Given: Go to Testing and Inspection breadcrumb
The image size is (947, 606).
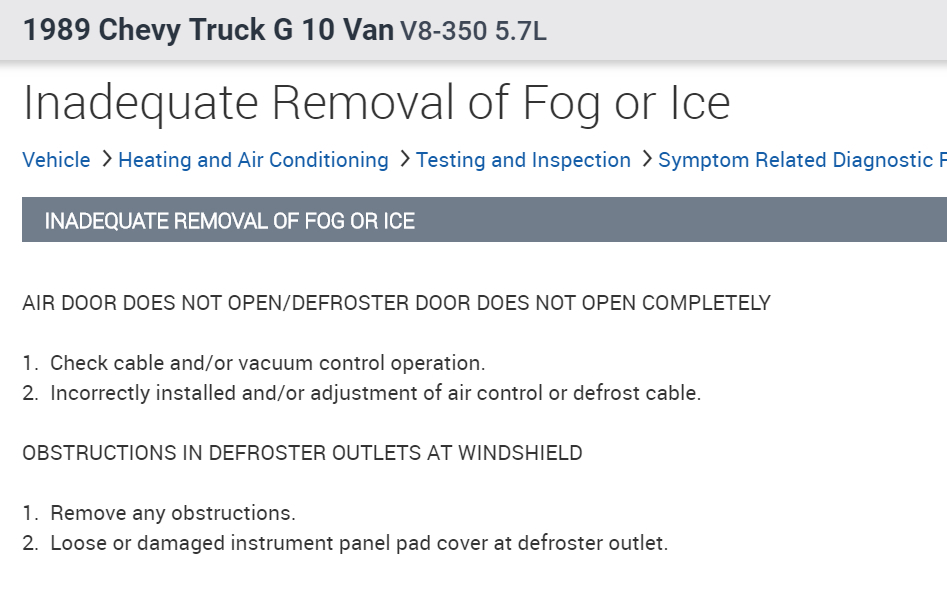Looking at the screenshot, I should [523, 160].
